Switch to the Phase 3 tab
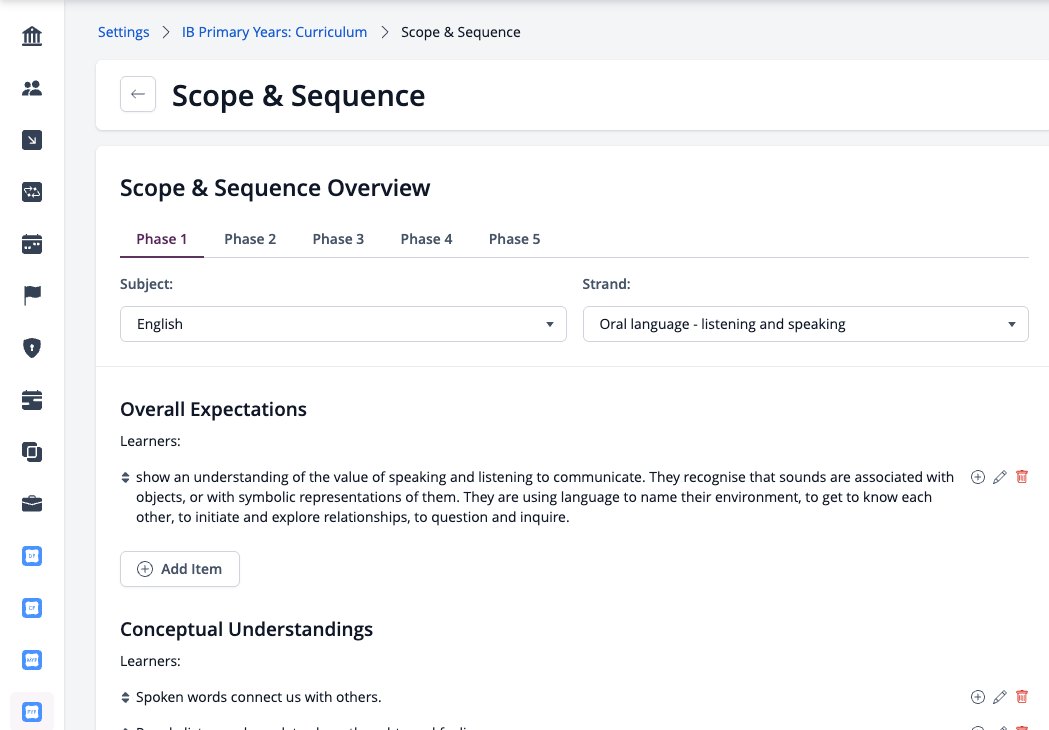Screen dimensions: 1049x730 coord(338,239)
